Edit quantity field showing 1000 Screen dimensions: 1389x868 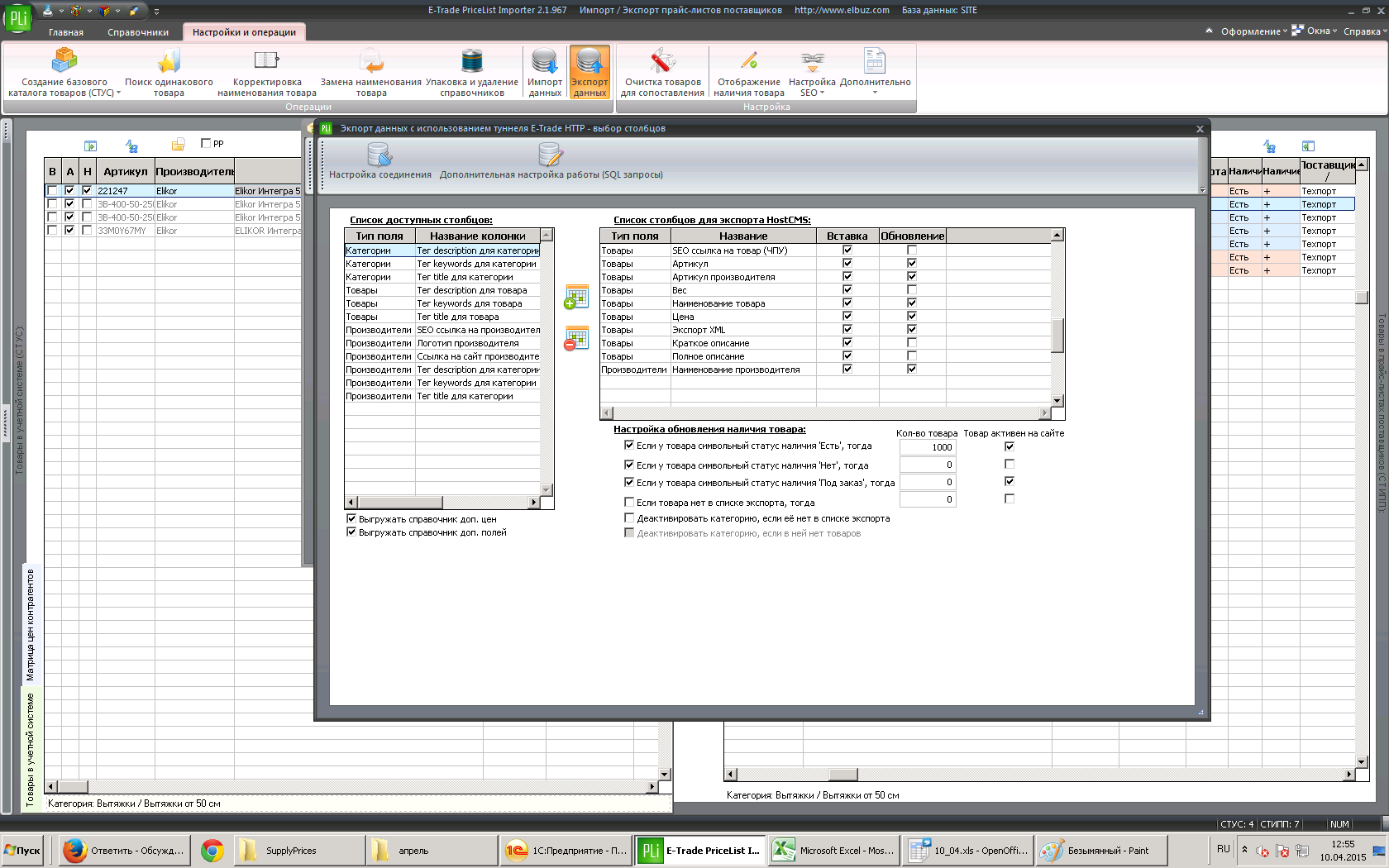coord(928,447)
